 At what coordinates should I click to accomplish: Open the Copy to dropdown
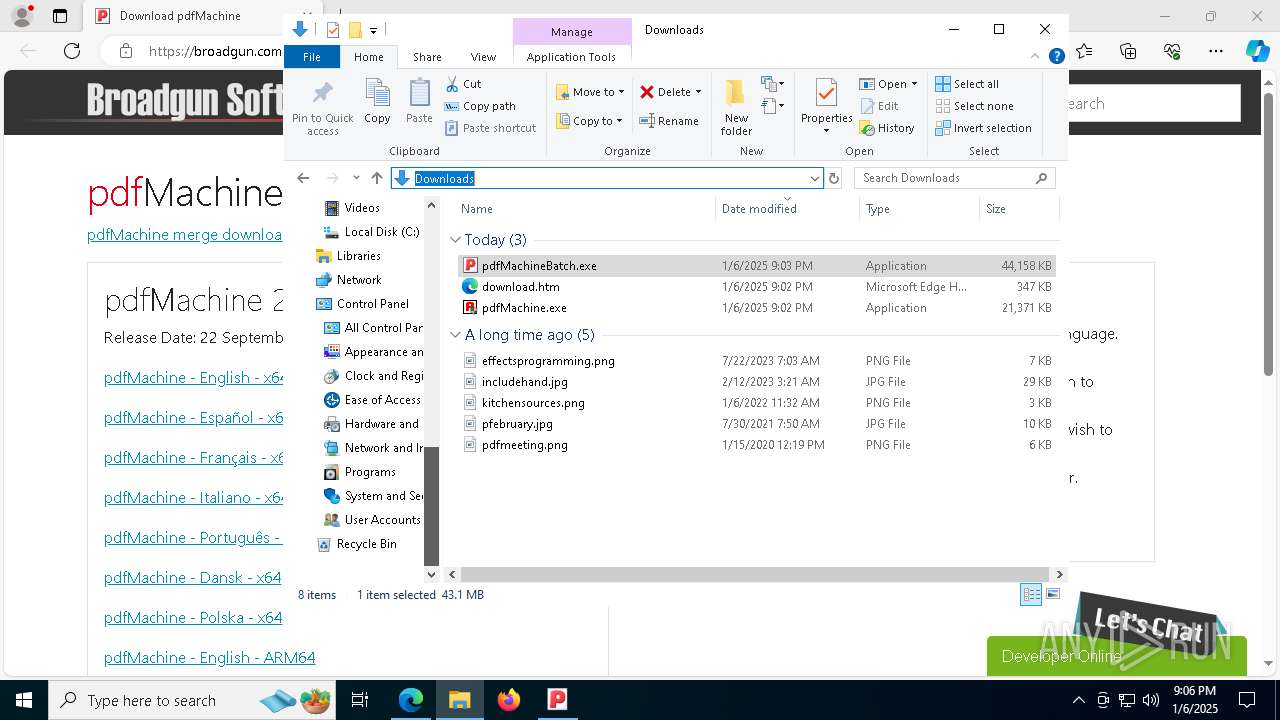590,121
